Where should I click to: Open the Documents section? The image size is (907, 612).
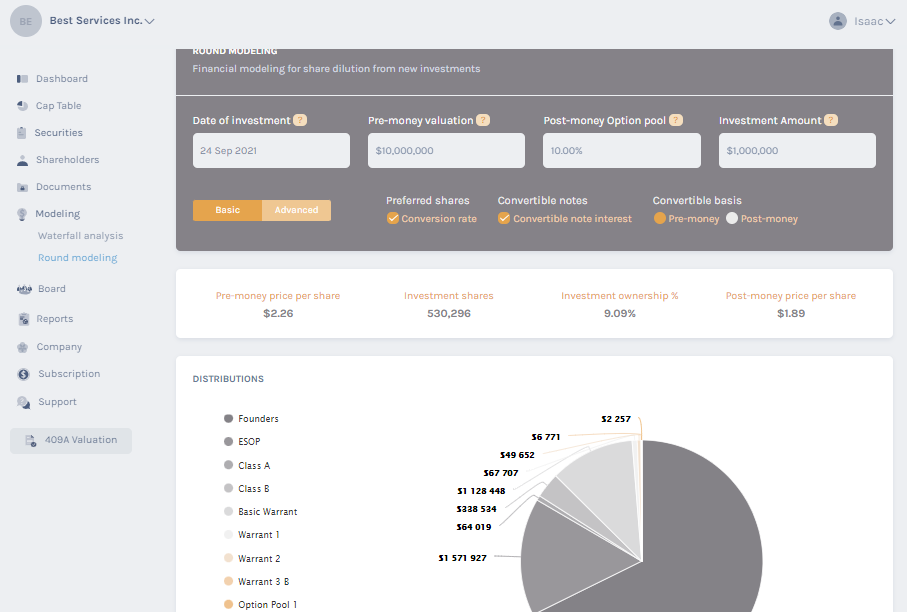[x=64, y=187]
